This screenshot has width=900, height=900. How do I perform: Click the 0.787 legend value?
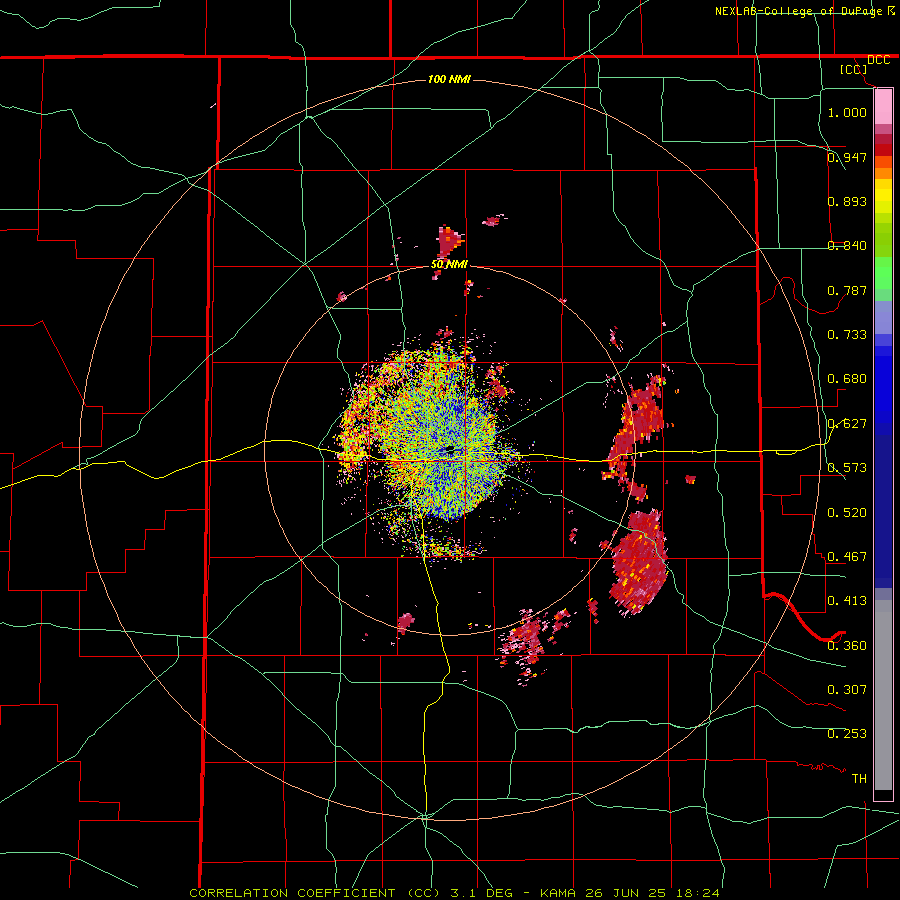[847, 290]
